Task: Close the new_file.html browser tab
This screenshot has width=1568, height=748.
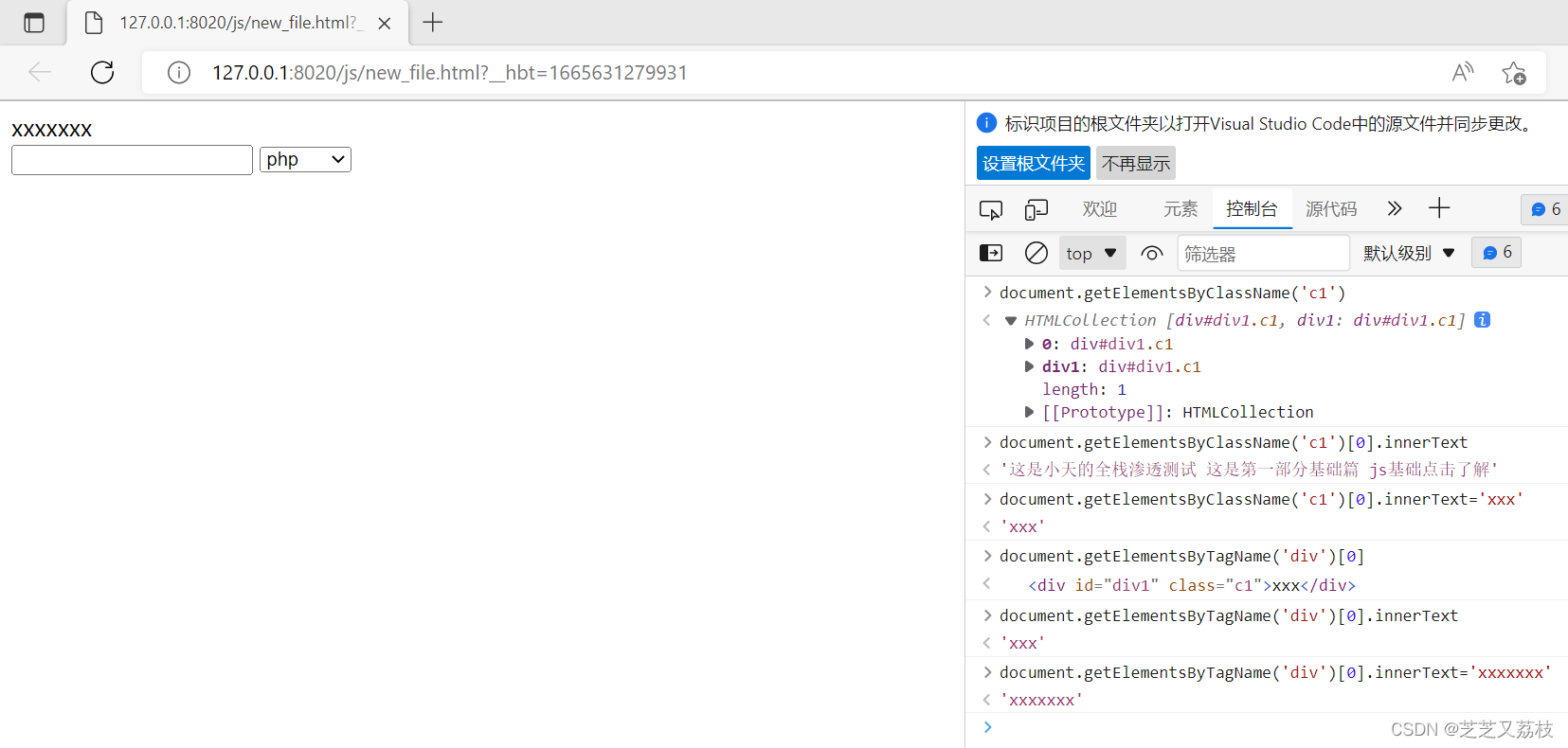Action: [x=385, y=24]
